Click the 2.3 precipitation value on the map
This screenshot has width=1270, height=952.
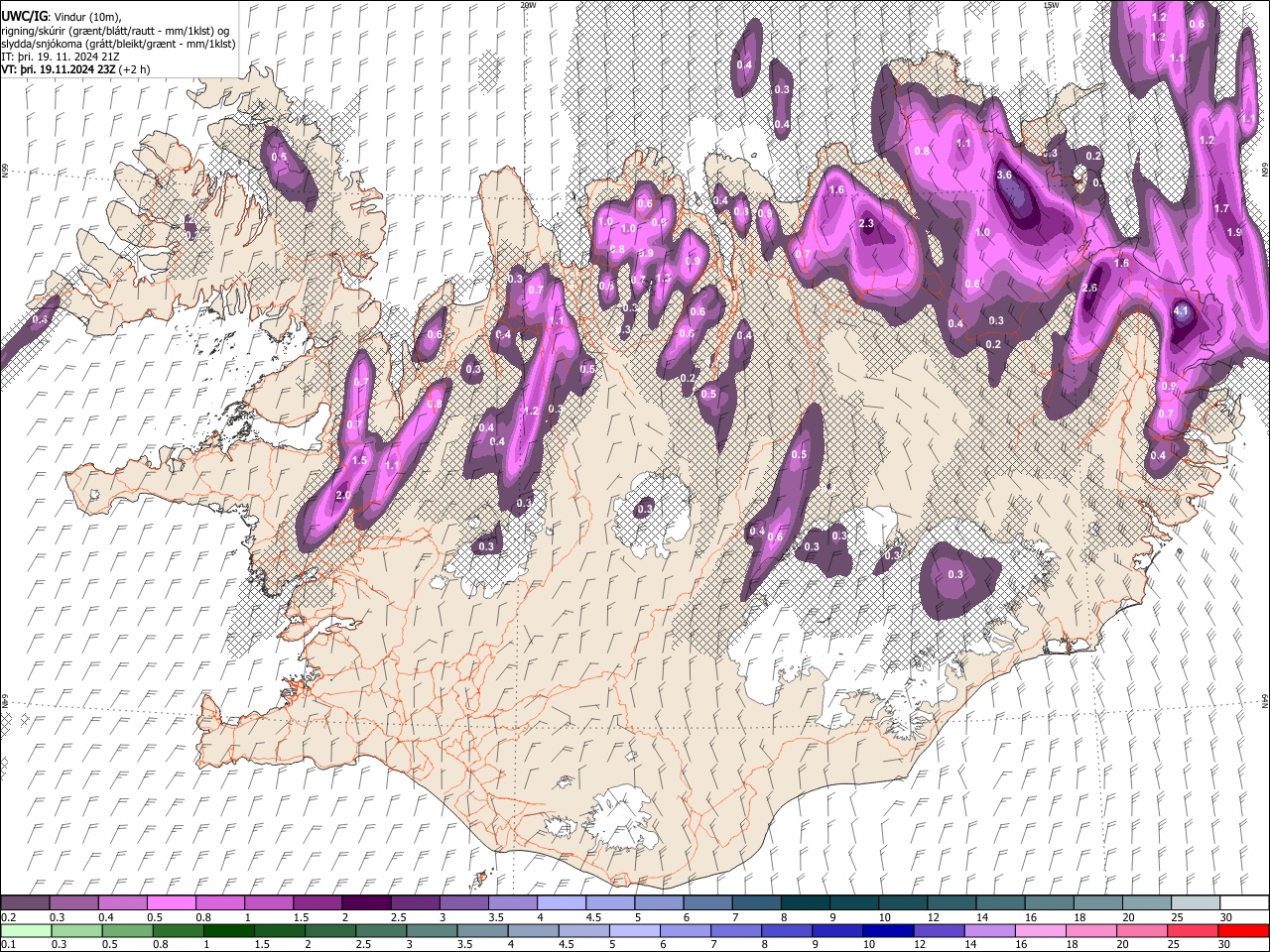[x=866, y=223]
